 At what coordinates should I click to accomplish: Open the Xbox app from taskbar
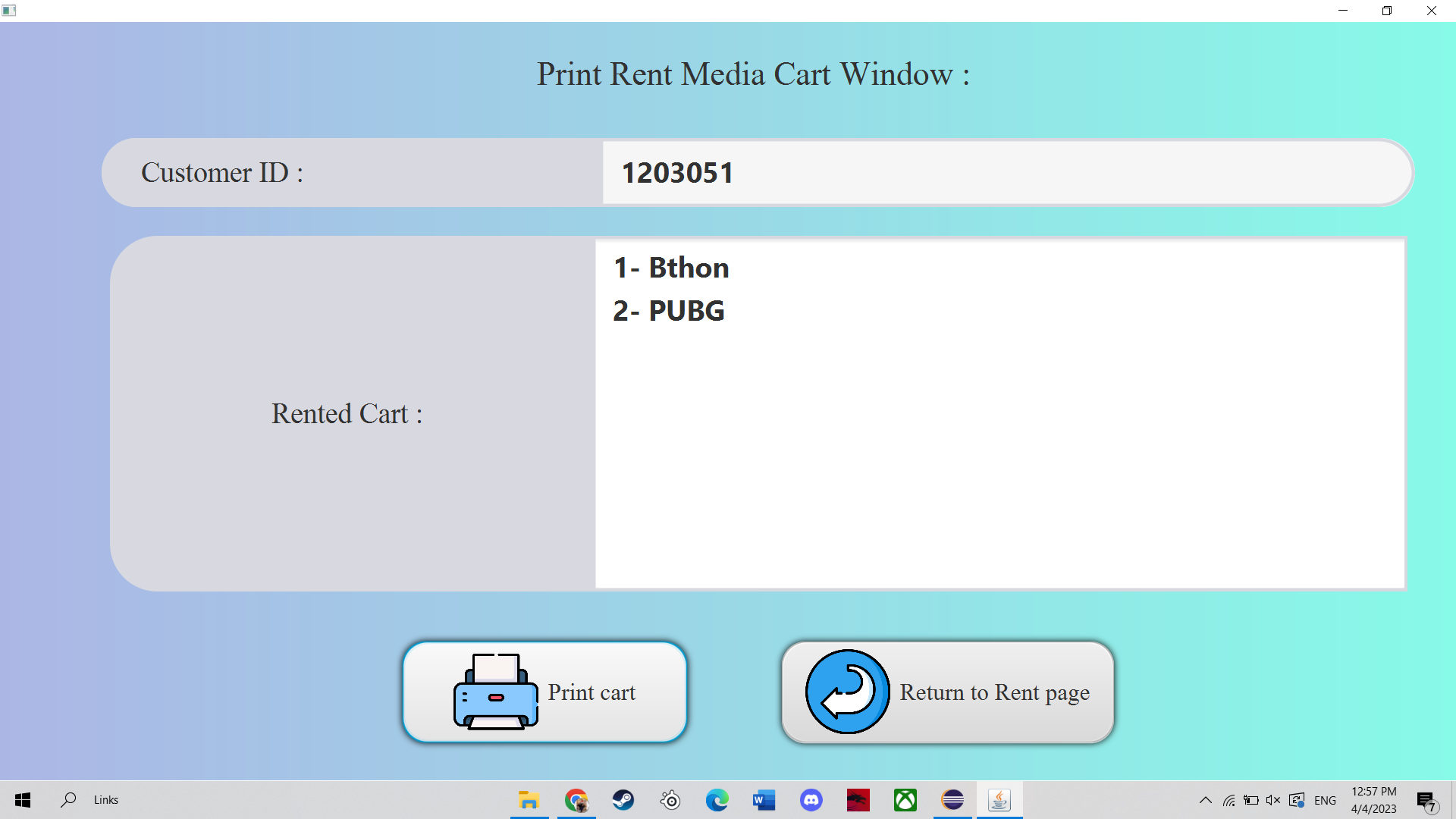(905, 800)
